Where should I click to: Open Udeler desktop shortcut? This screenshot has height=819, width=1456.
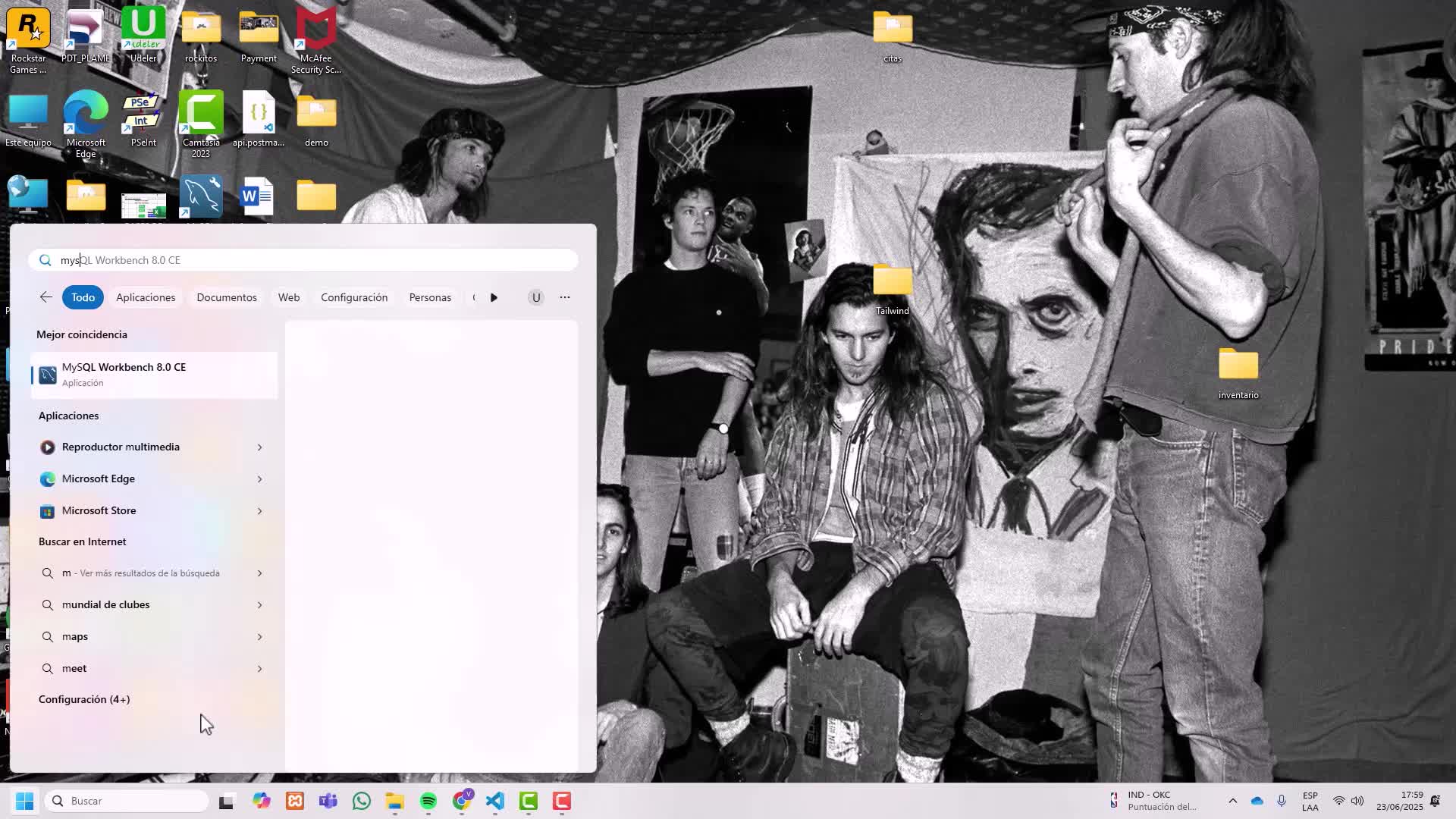(143, 35)
